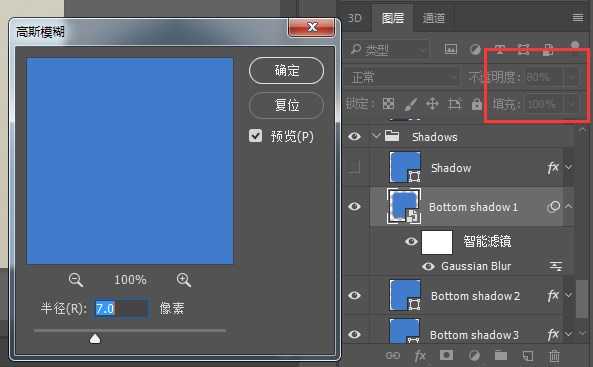Screen dimensions: 593x367
Task: Click the 智能滤镜 white mask thumbnail
Action: point(437,242)
